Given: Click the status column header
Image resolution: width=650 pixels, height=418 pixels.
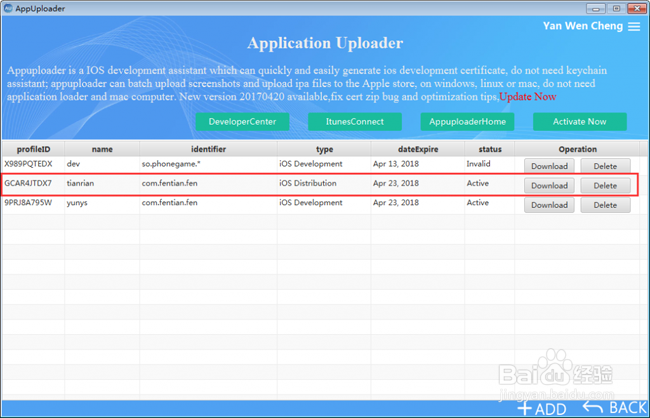Looking at the screenshot, I should 490,149.
